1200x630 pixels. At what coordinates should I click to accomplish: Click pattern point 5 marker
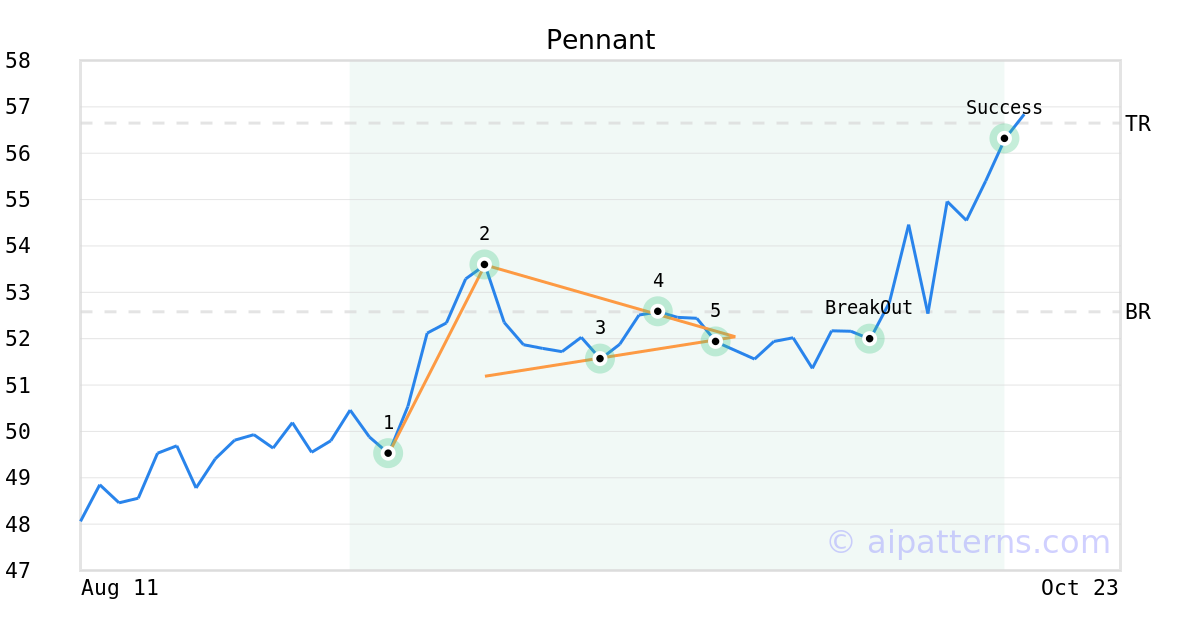click(x=715, y=341)
